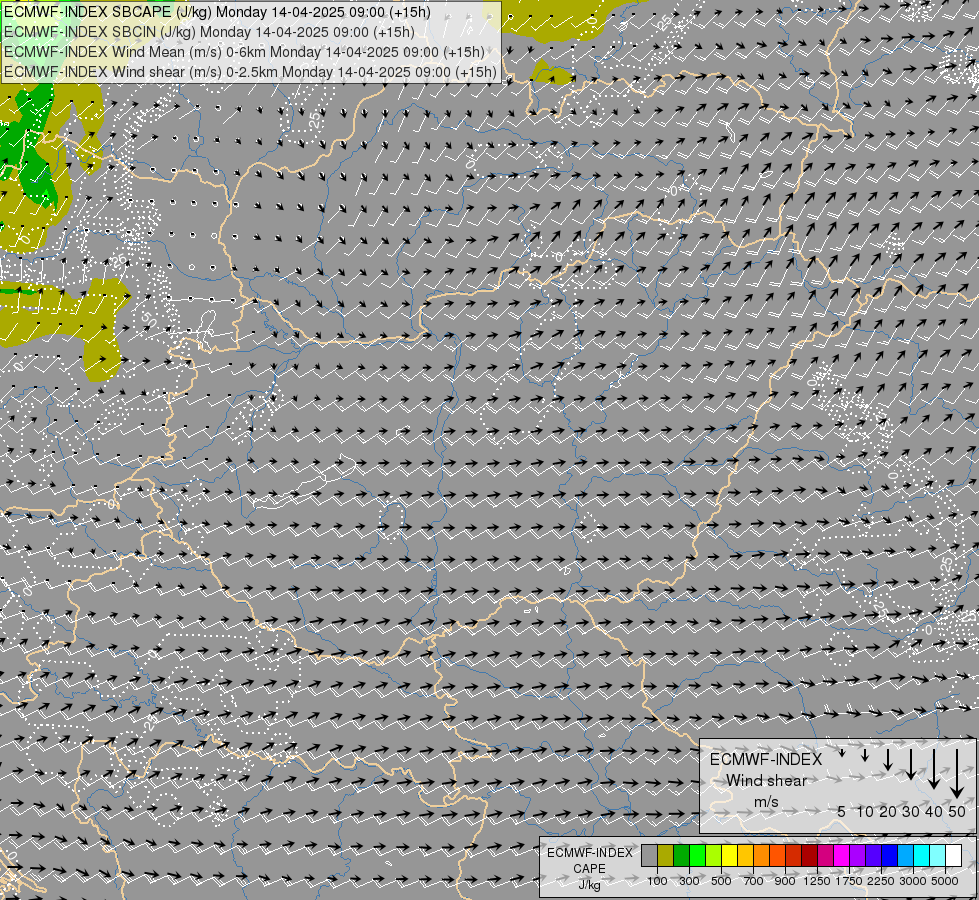This screenshot has width=979, height=900.
Task: Click the '3000' CAPE scale label
Action: 913,881
